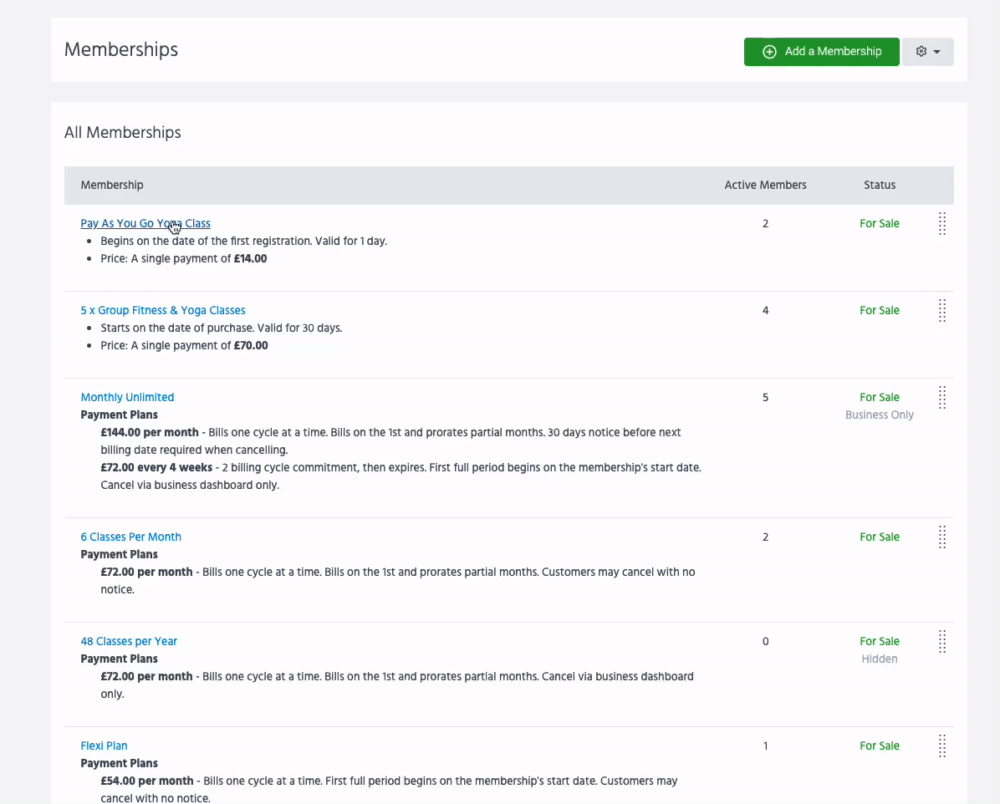The height and width of the screenshot is (804, 1000).
Task: Open the gear settings dropdown
Action: tap(928, 52)
